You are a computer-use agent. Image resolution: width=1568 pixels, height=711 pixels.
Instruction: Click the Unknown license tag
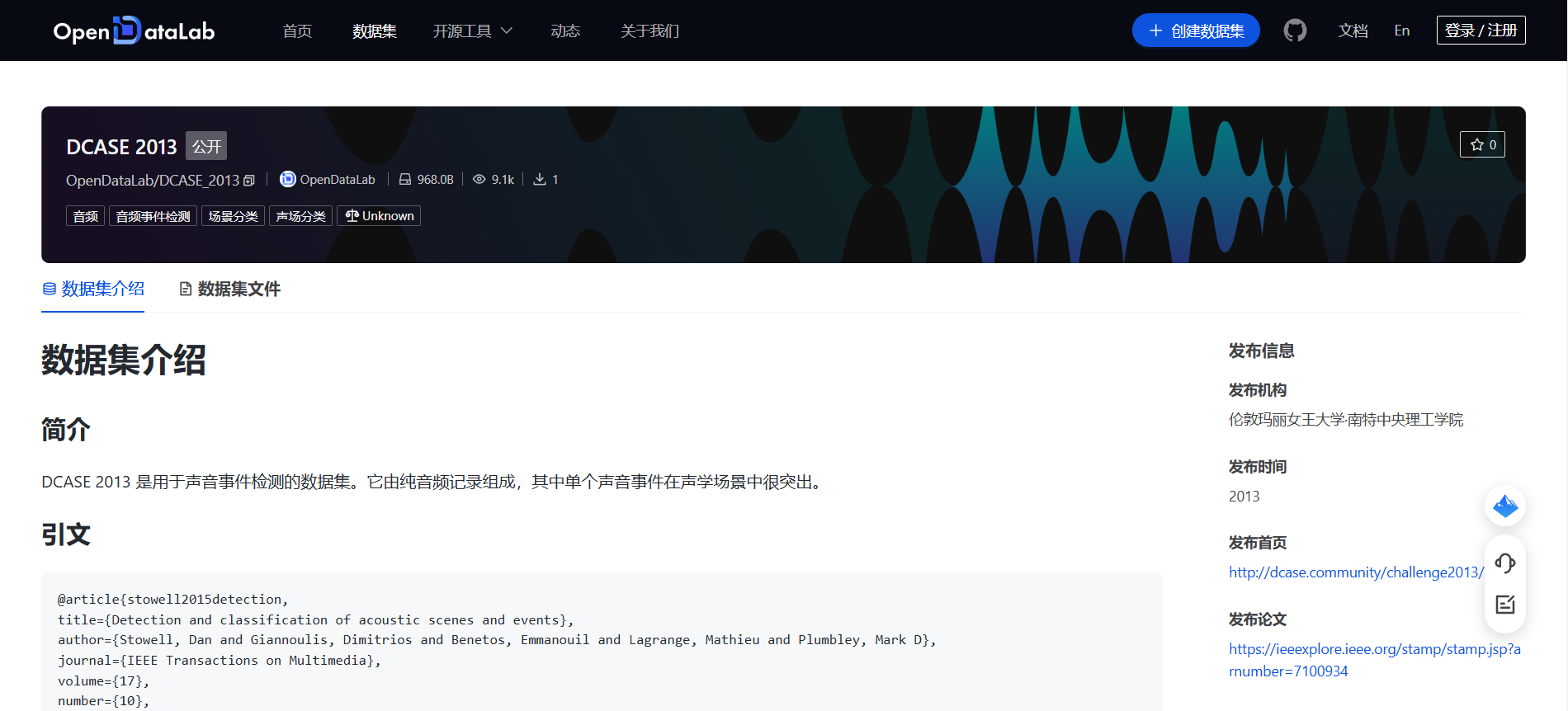(379, 216)
